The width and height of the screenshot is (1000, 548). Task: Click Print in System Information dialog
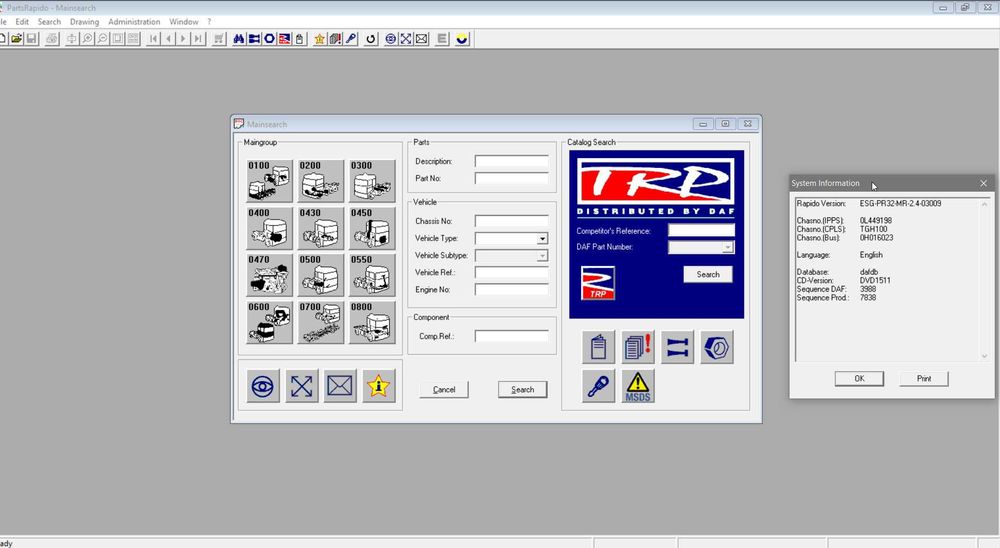click(924, 378)
